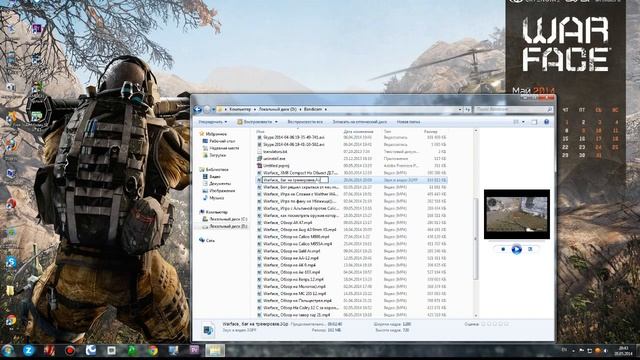640x360 pixels.
Task: Sort by the Тип column header
Action: click(387, 132)
